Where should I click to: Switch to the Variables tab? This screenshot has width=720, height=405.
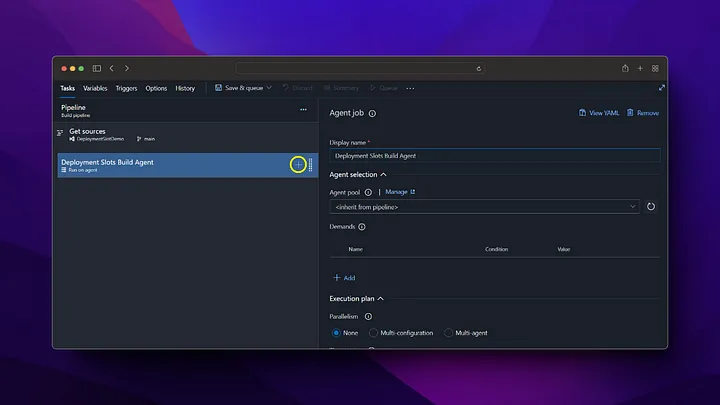coord(95,88)
